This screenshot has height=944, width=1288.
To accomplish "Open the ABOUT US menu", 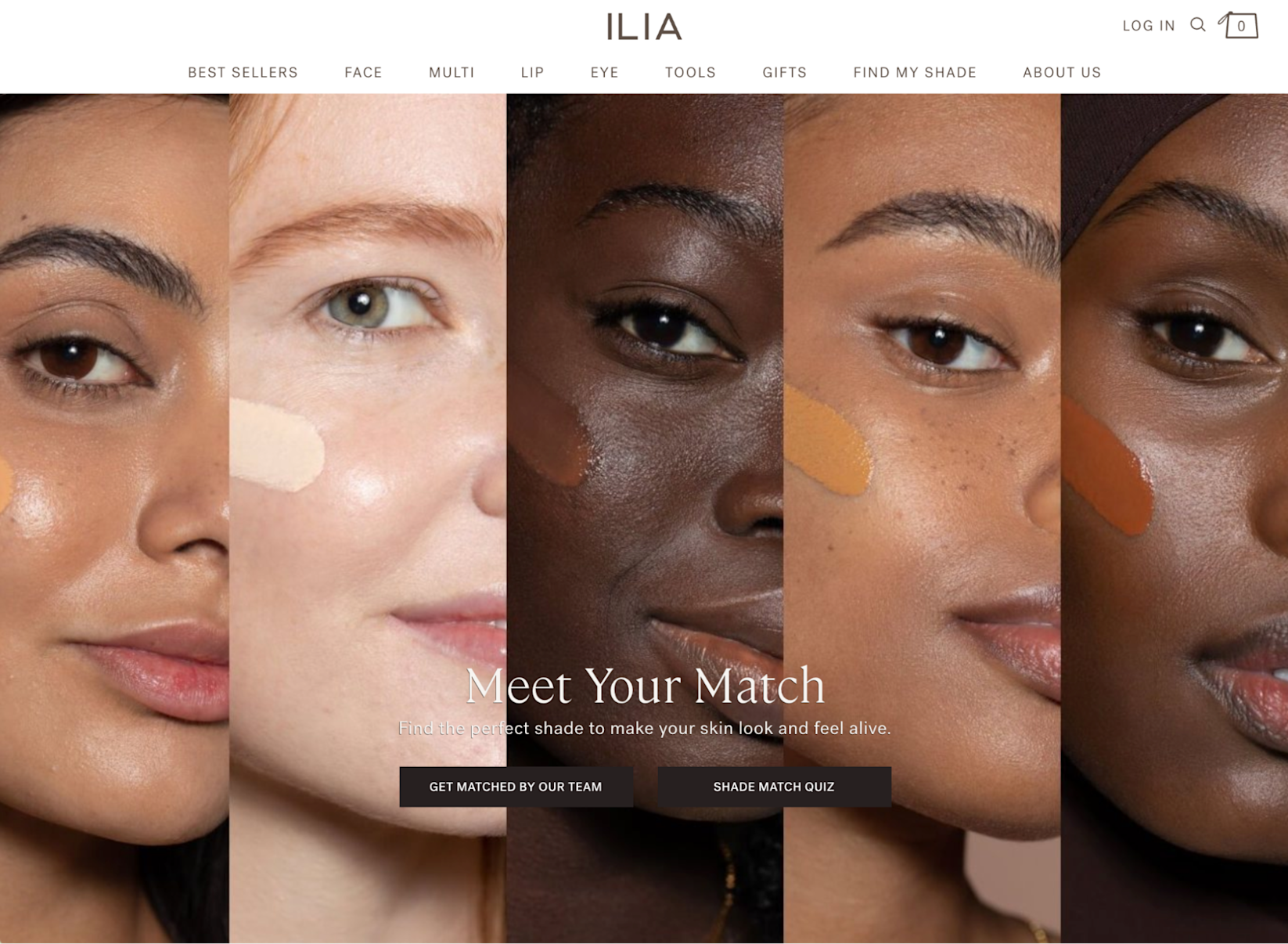I will [1061, 72].
